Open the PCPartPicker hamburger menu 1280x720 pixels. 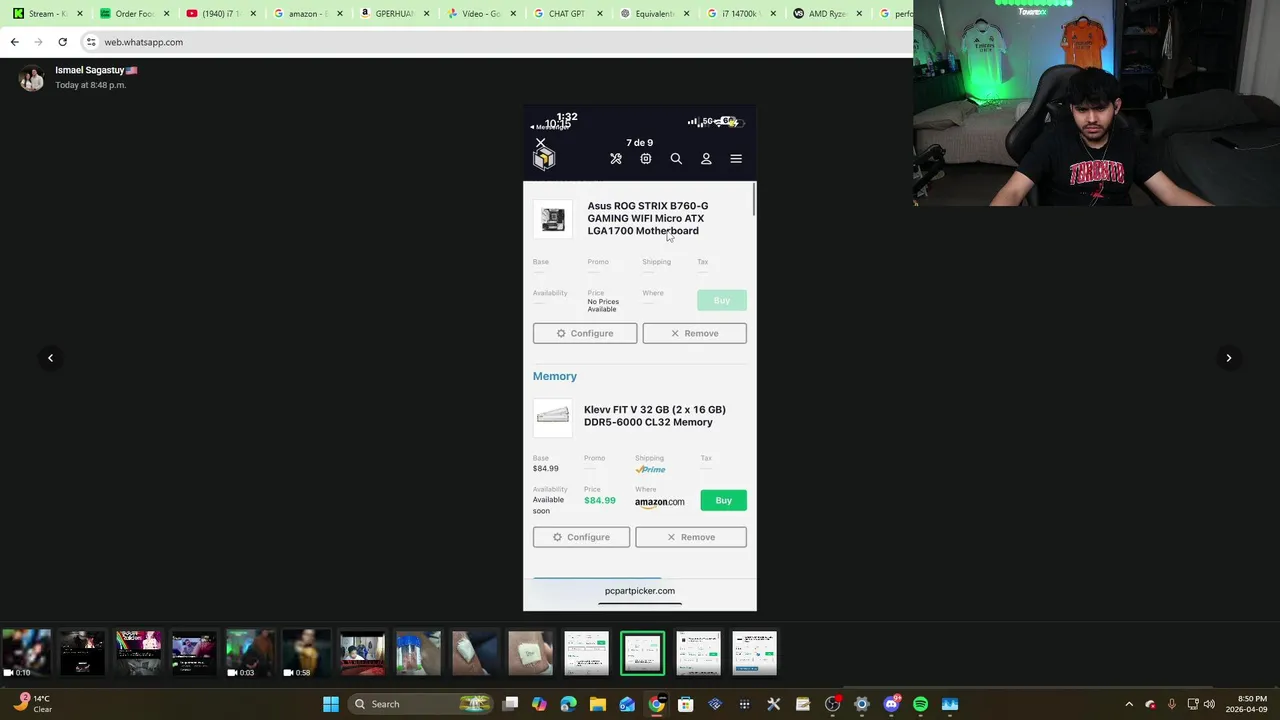(x=736, y=159)
